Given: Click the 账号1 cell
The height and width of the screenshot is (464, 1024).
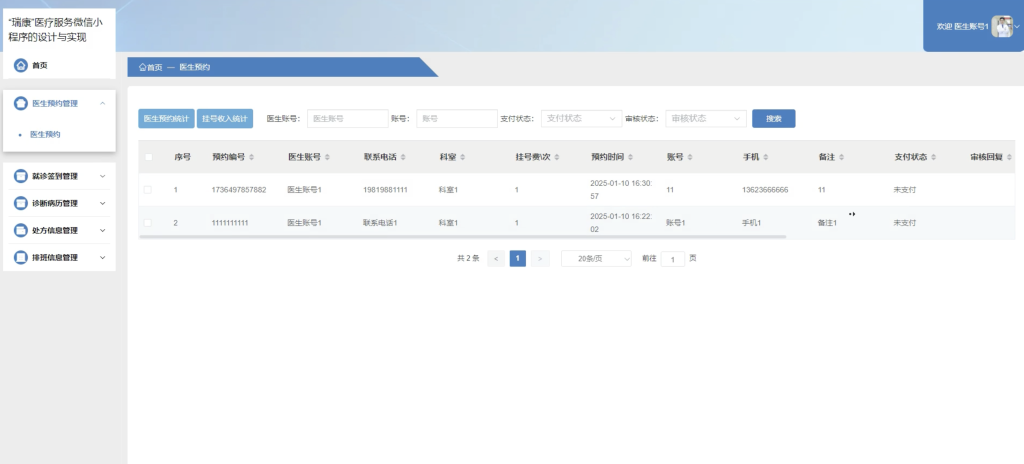Looking at the screenshot, I should [676, 223].
